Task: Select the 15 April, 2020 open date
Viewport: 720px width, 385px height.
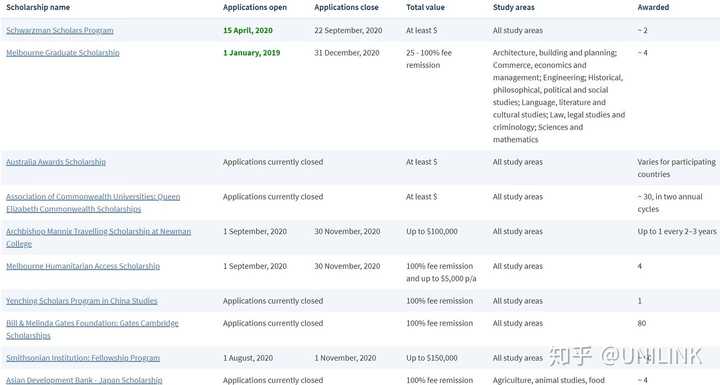Action: point(248,30)
